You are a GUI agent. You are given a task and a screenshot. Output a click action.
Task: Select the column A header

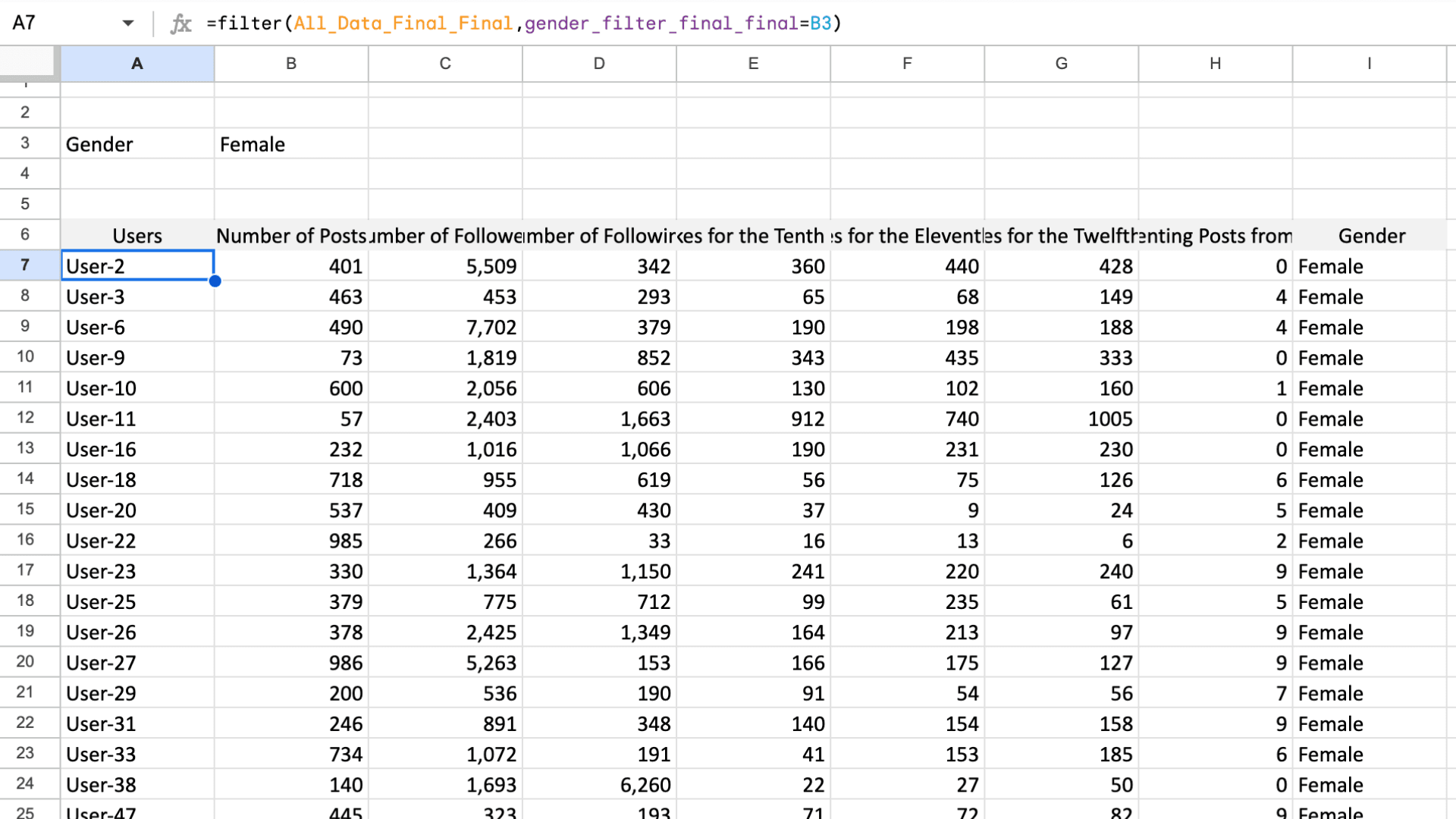[137, 64]
